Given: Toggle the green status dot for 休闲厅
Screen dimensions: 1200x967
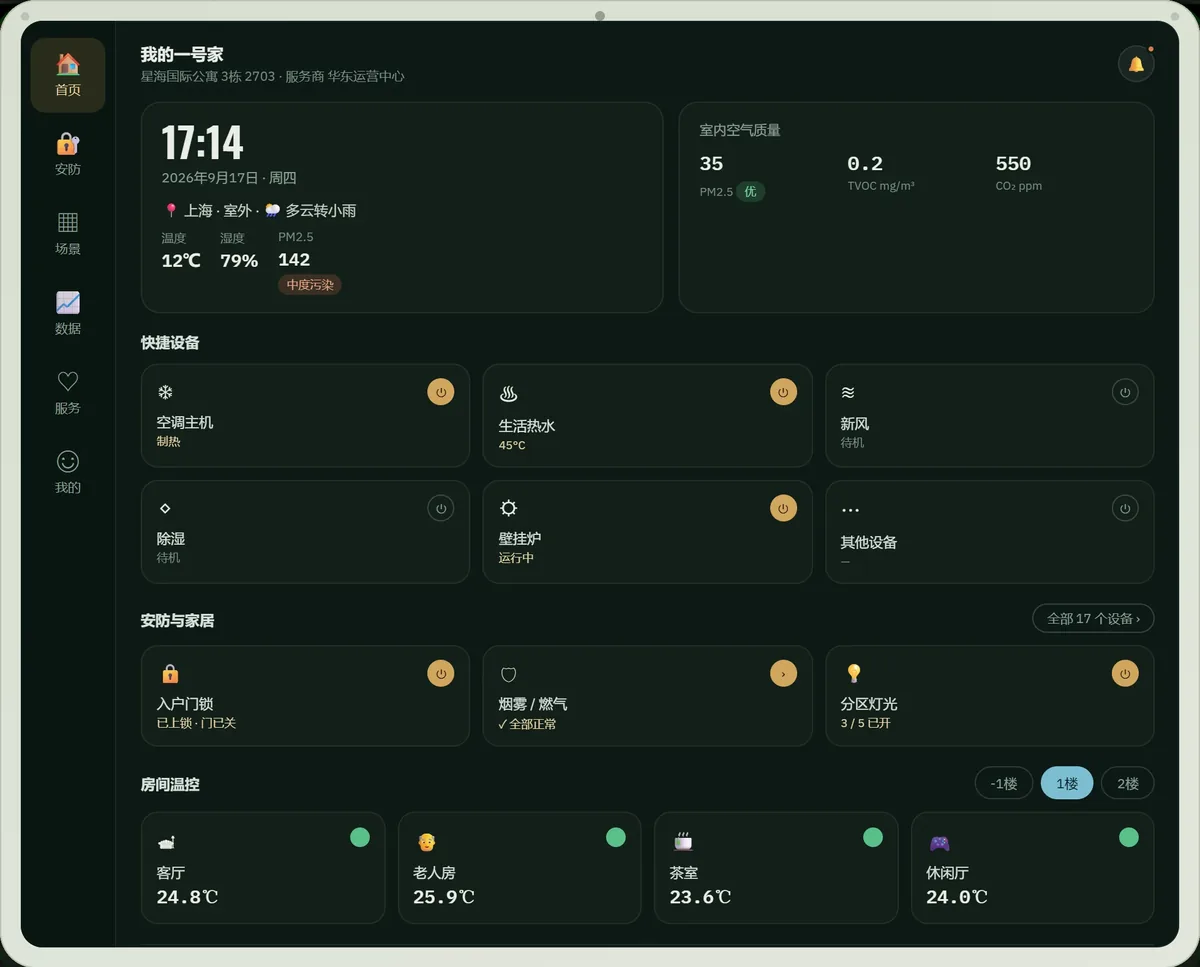Looking at the screenshot, I should (x=1129, y=837).
